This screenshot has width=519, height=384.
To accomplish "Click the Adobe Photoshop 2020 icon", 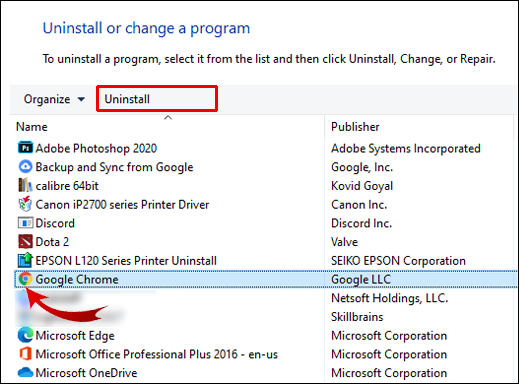I will (25, 148).
